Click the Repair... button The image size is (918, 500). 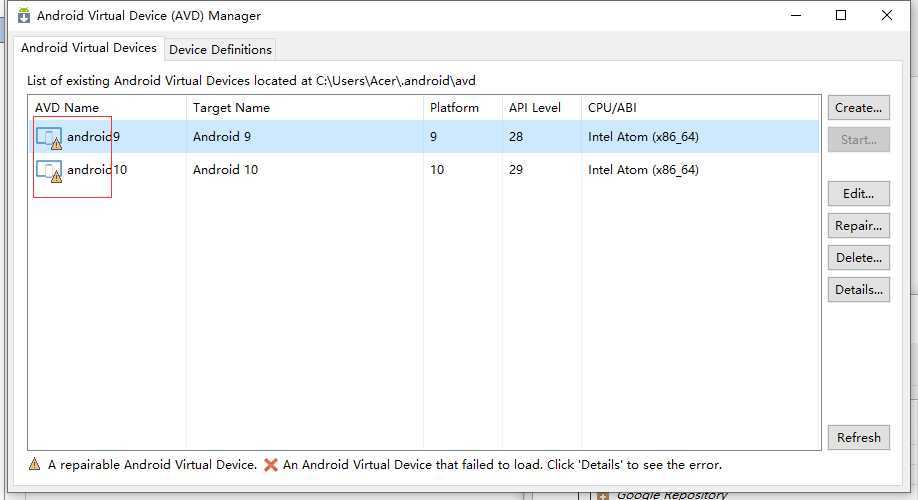click(858, 226)
